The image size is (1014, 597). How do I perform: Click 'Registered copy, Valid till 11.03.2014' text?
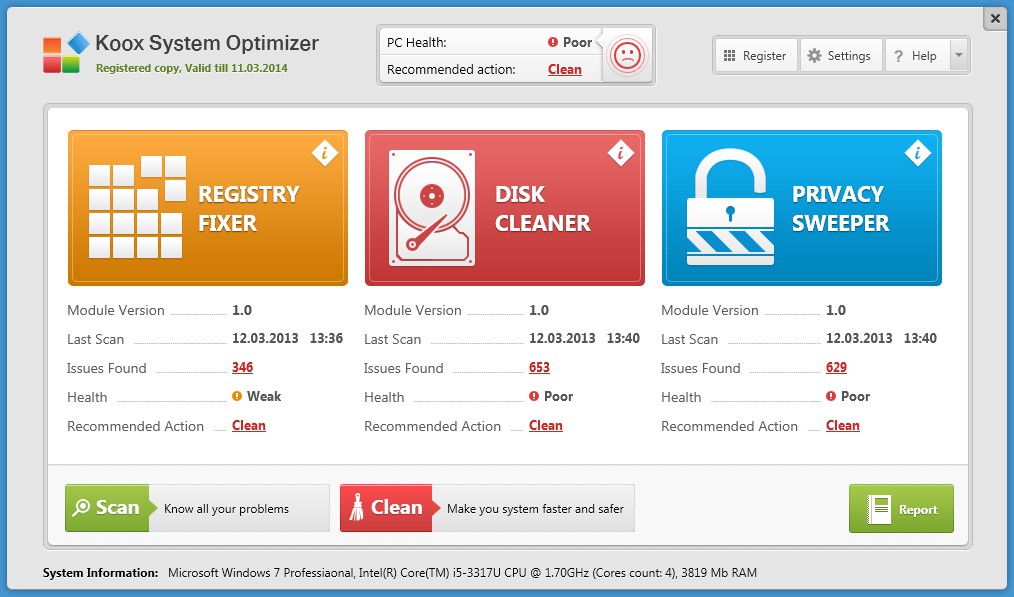click(x=191, y=68)
